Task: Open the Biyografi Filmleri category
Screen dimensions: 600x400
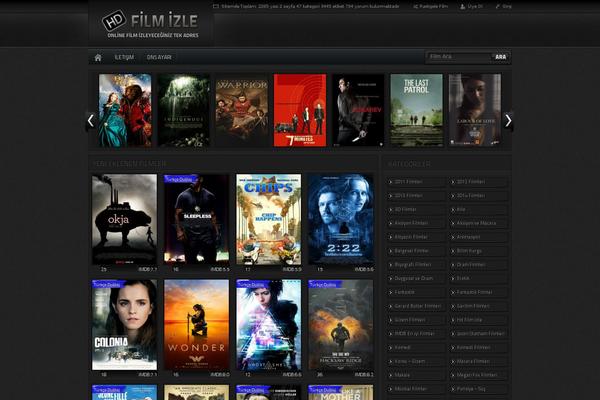Action: point(416,264)
